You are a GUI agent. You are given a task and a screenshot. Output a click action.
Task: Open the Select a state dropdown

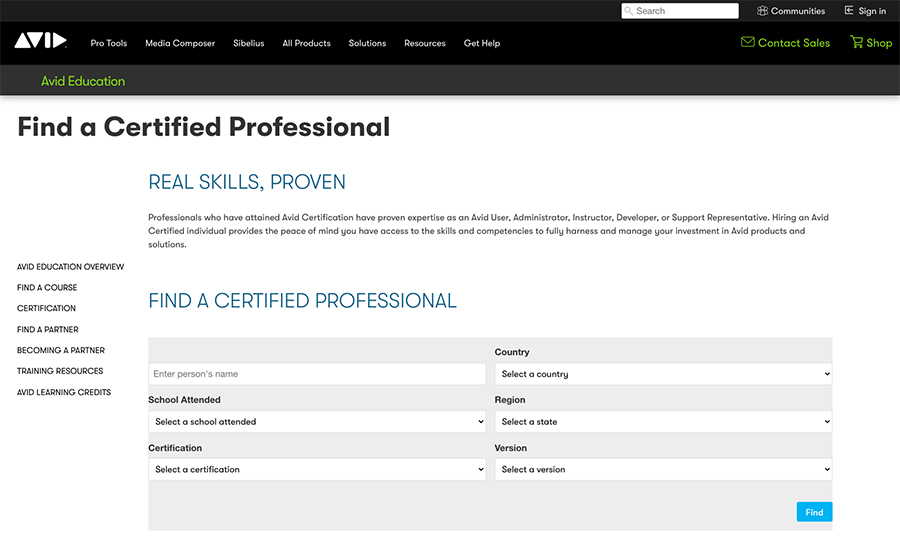pos(663,421)
